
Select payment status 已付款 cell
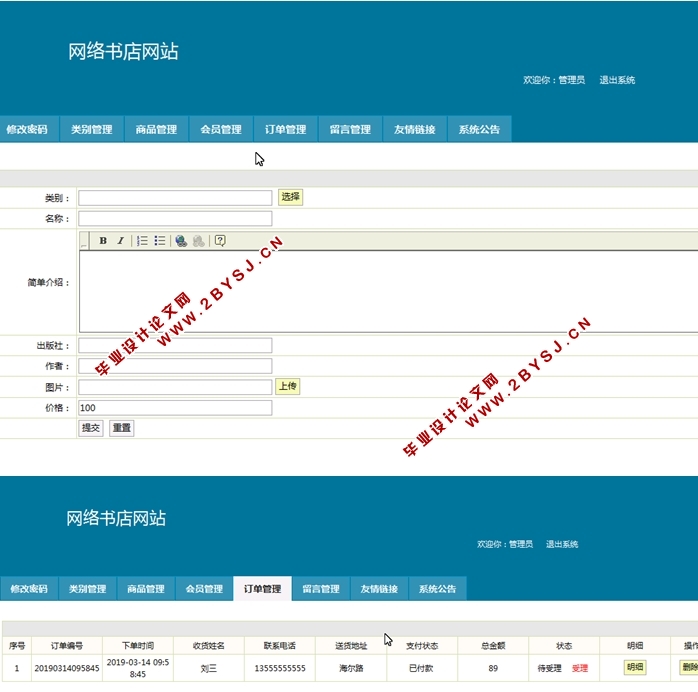tap(422, 668)
